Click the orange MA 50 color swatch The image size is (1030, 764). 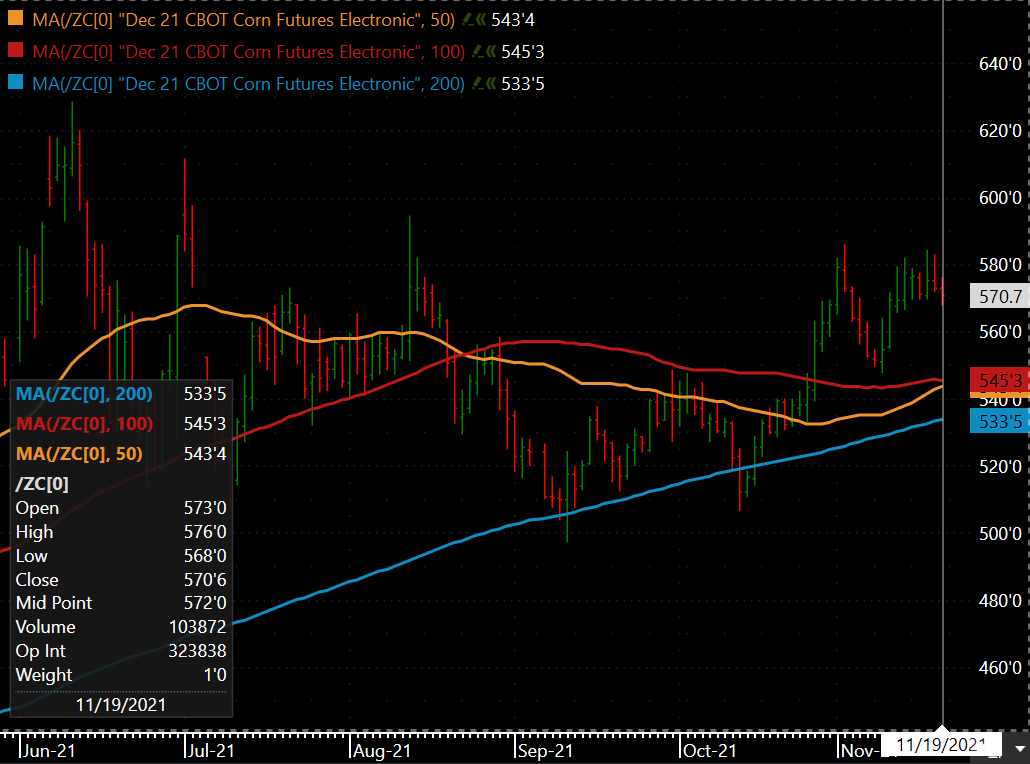click(15, 18)
